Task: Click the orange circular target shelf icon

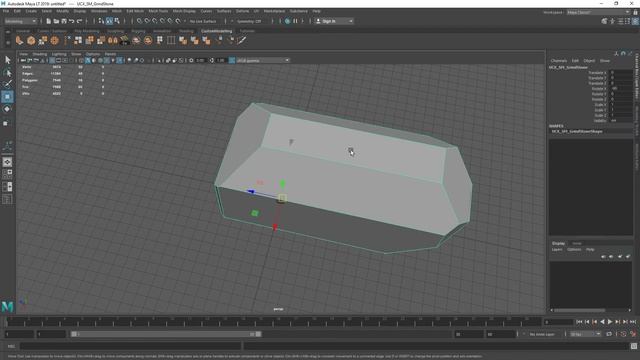Action: 54,40
